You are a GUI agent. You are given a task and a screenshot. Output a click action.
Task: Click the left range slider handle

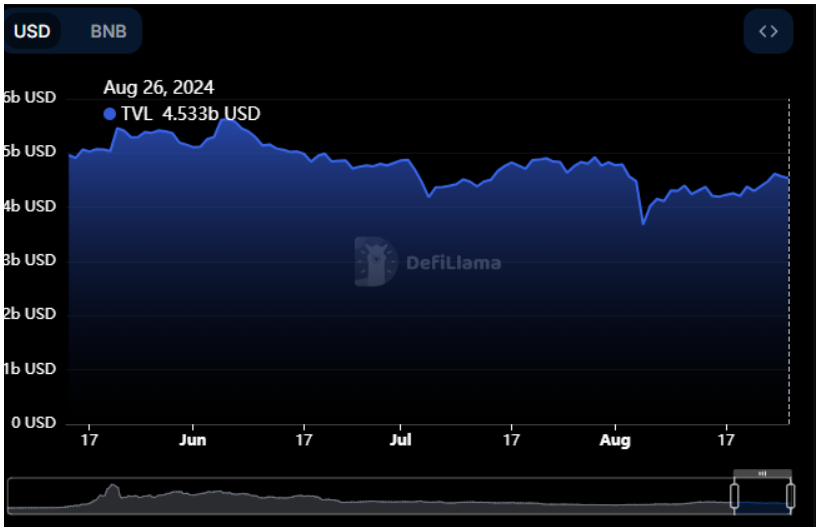coord(734,495)
